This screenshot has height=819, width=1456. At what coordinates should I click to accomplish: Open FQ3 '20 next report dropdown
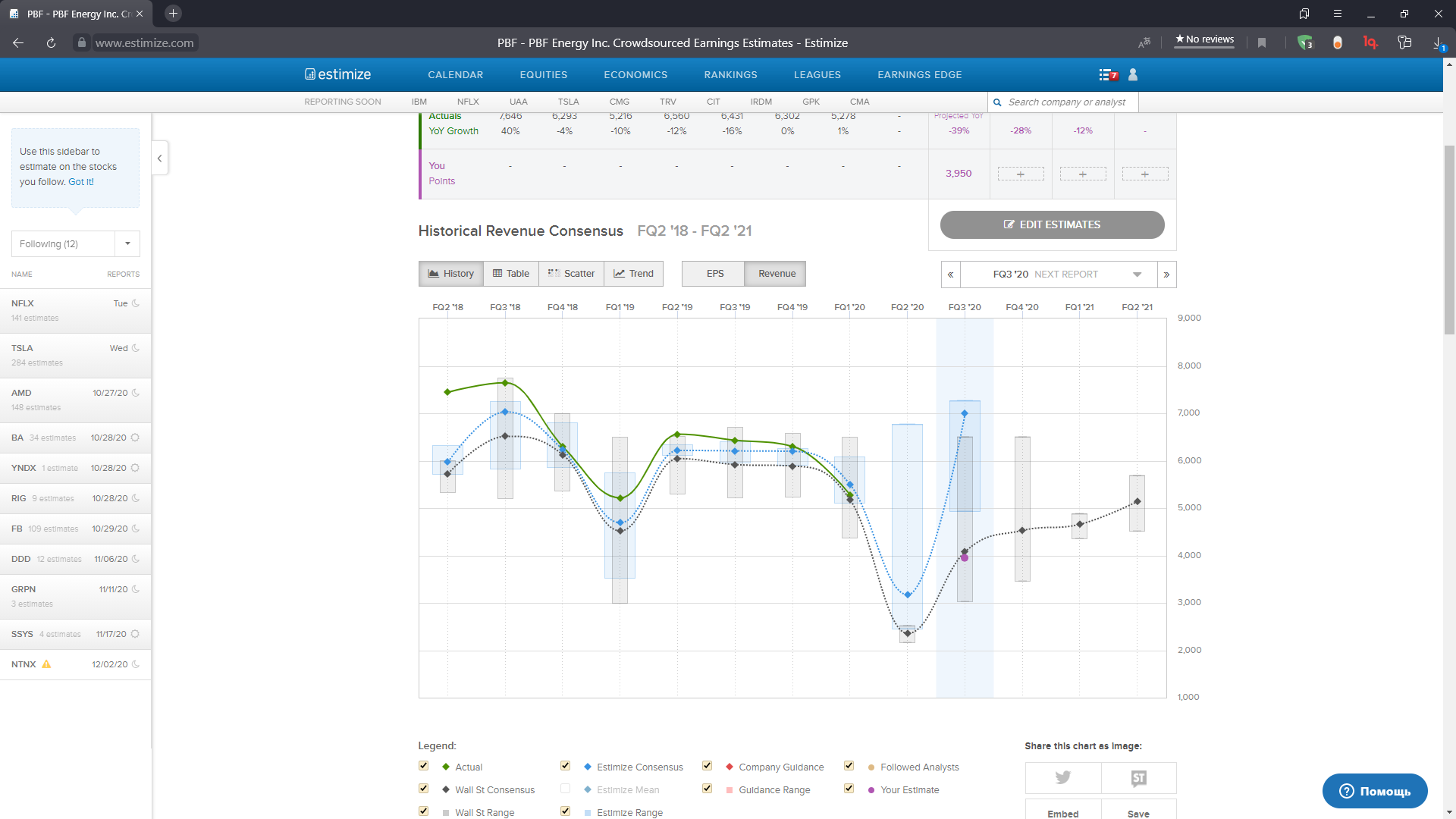[x=1059, y=275]
